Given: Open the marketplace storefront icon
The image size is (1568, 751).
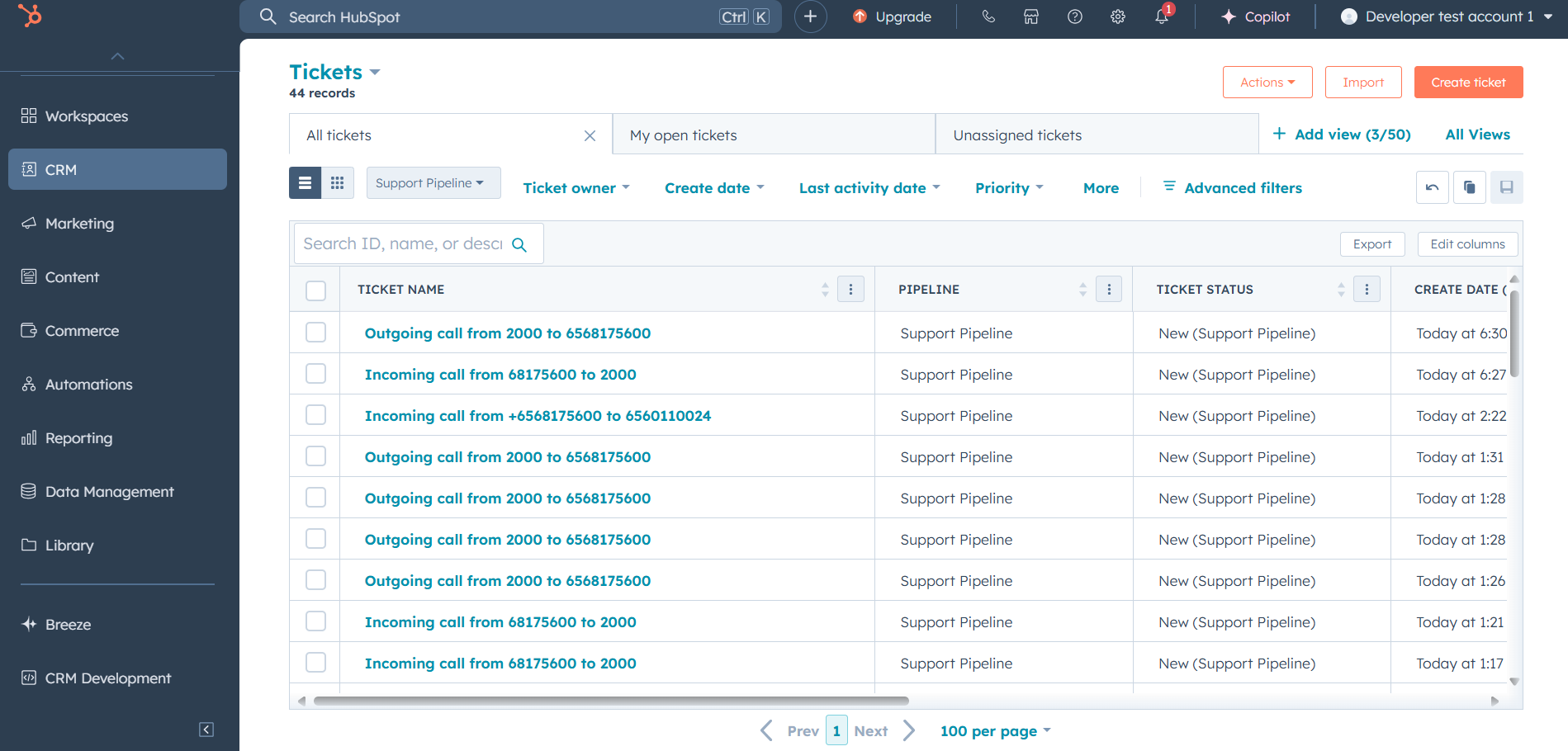Looking at the screenshot, I should [x=1031, y=17].
